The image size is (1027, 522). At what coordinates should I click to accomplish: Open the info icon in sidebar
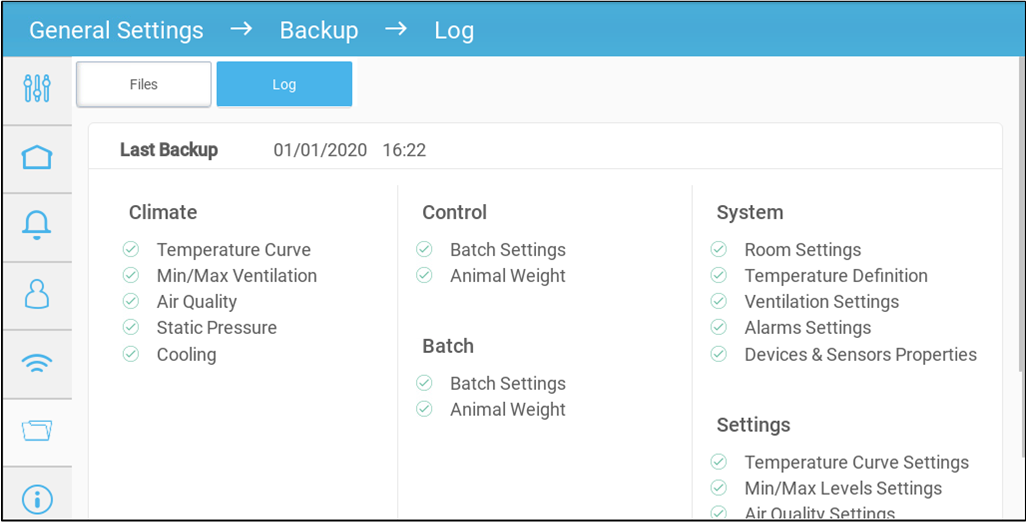click(x=37, y=499)
